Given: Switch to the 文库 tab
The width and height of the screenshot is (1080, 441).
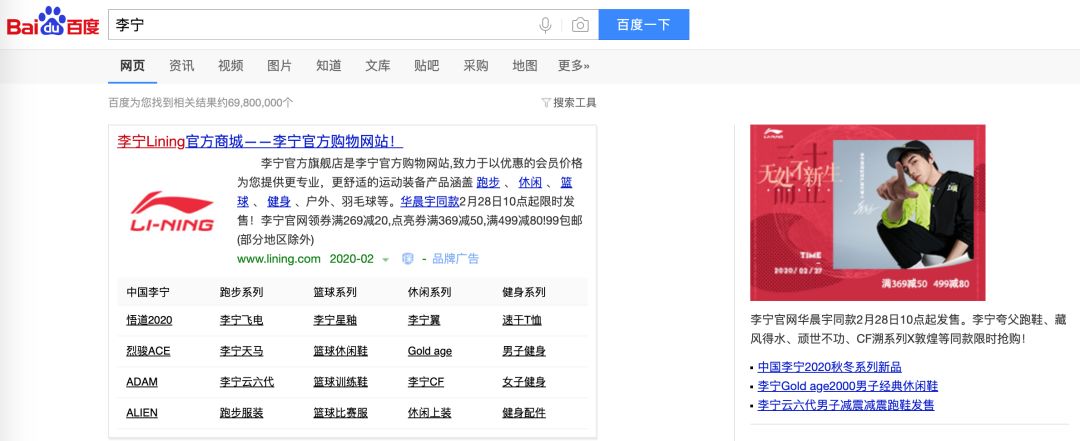Looking at the screenshot, I should click(377, 66).
